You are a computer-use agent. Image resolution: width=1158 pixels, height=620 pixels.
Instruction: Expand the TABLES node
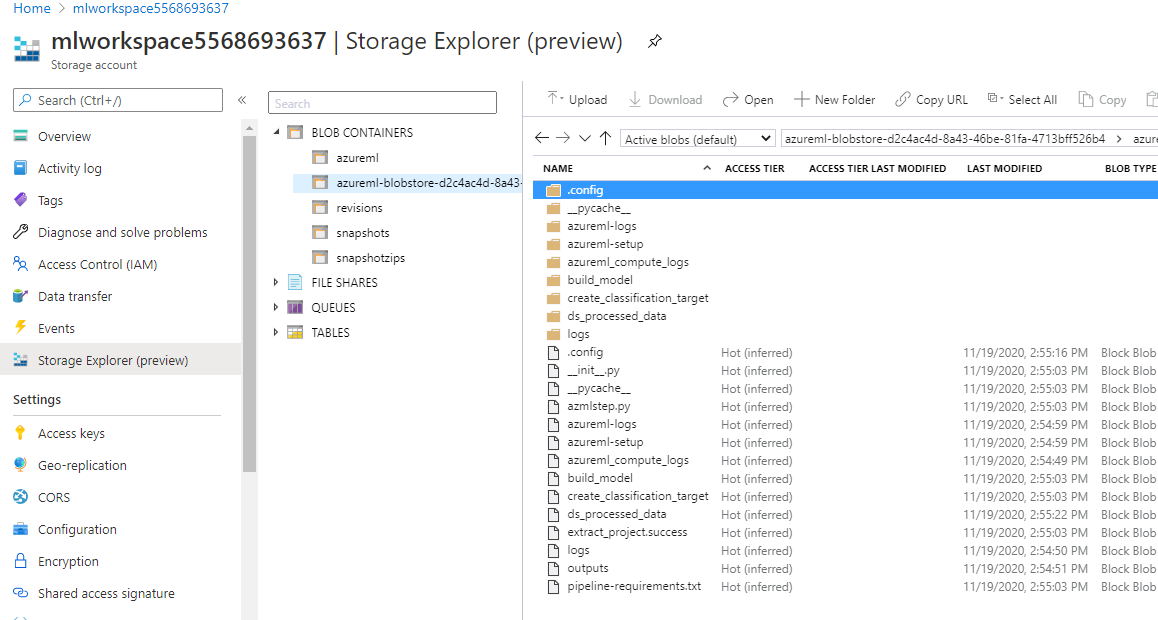[276, 332]
